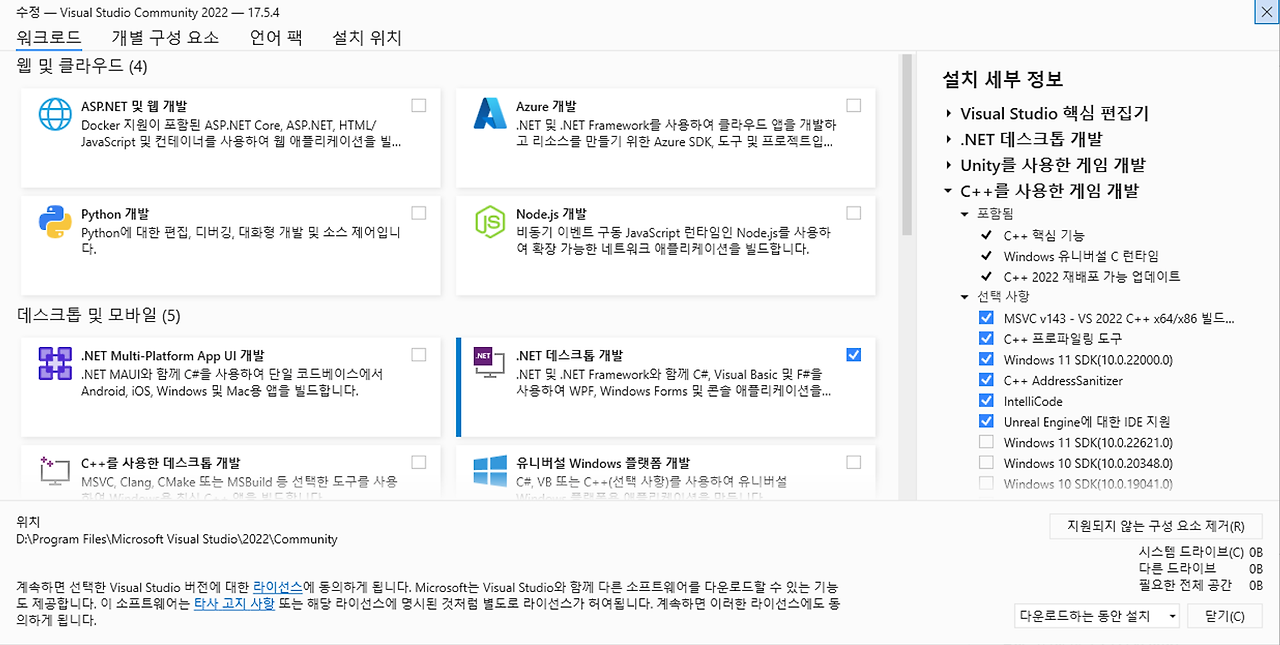The height and width of the screenshot is (645, 1280).
Task: Uncheck Unreal Engine IDE 지원 option
Action: (x=986, y=422)
